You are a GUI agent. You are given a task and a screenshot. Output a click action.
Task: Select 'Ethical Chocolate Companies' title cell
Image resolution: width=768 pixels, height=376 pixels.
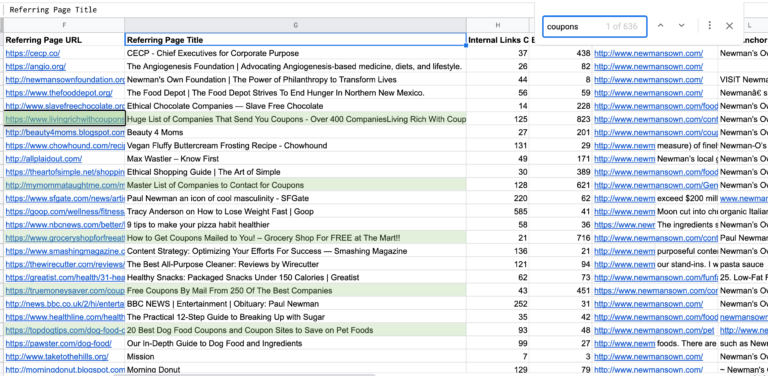click(295, 106)
